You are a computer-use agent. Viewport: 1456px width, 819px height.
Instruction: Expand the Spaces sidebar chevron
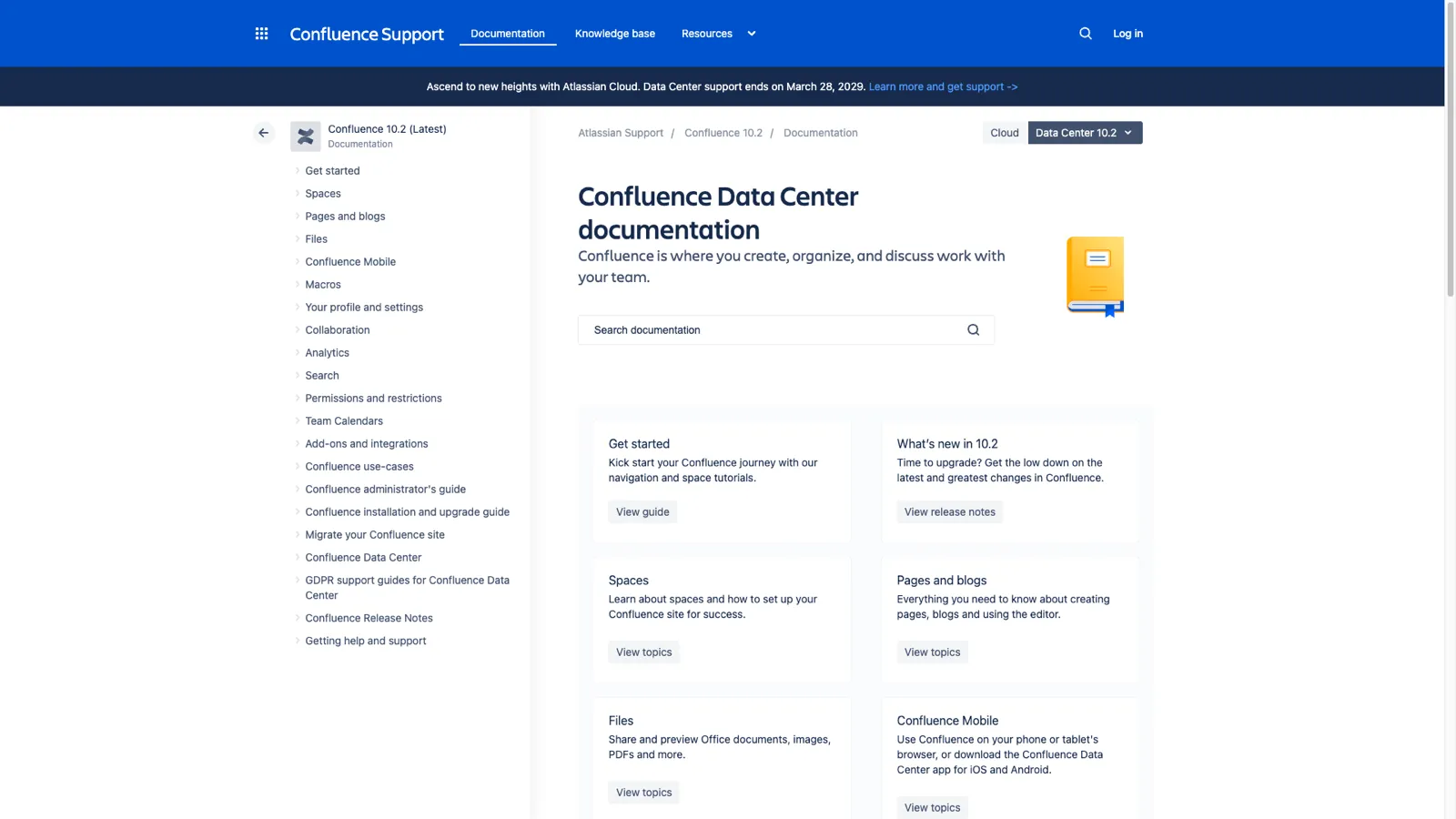point(298,193)
